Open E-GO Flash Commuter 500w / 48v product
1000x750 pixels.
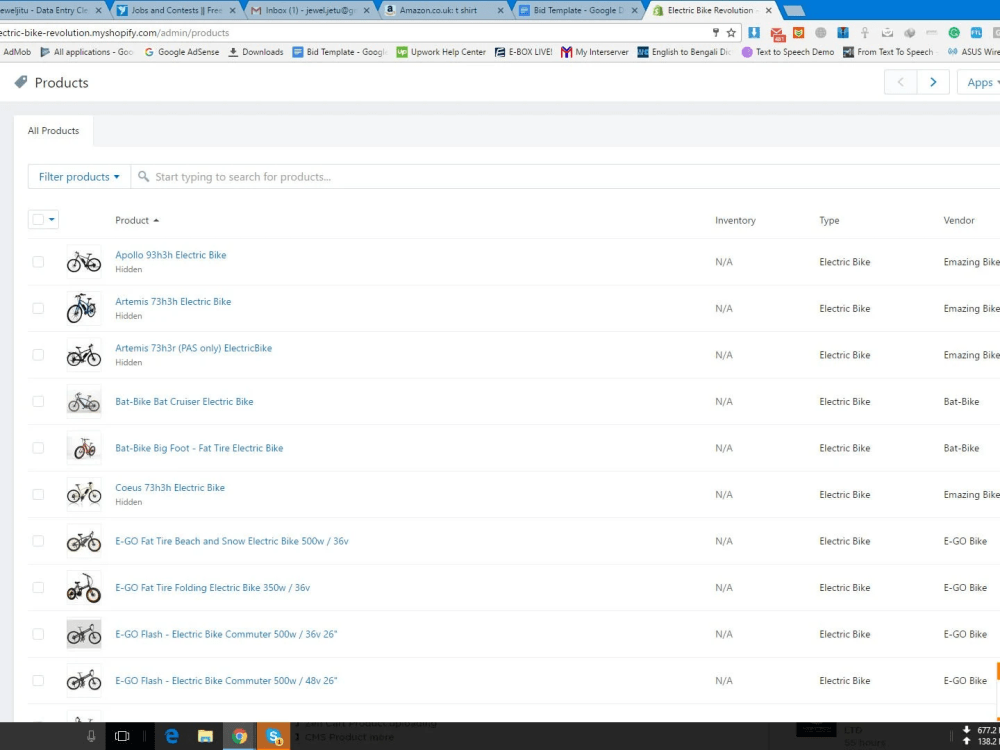226,681
